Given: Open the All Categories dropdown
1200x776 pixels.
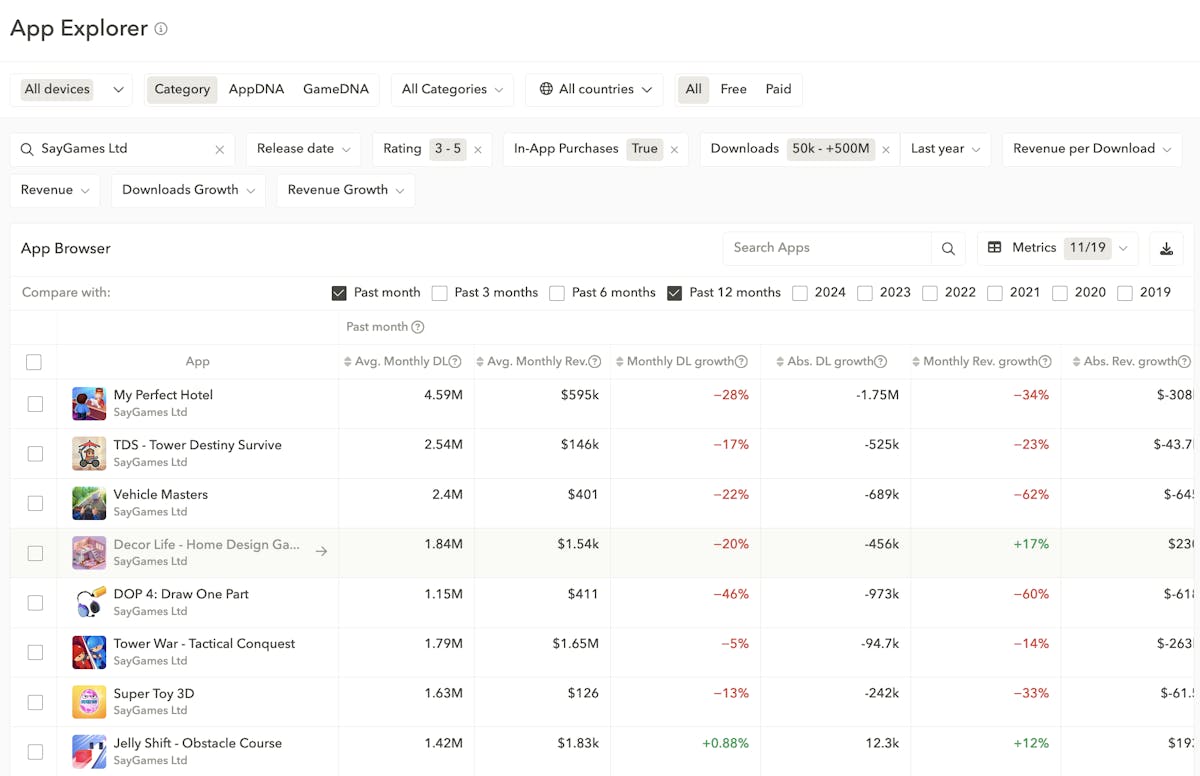Looking at the screenshot, I should point(452,89).
